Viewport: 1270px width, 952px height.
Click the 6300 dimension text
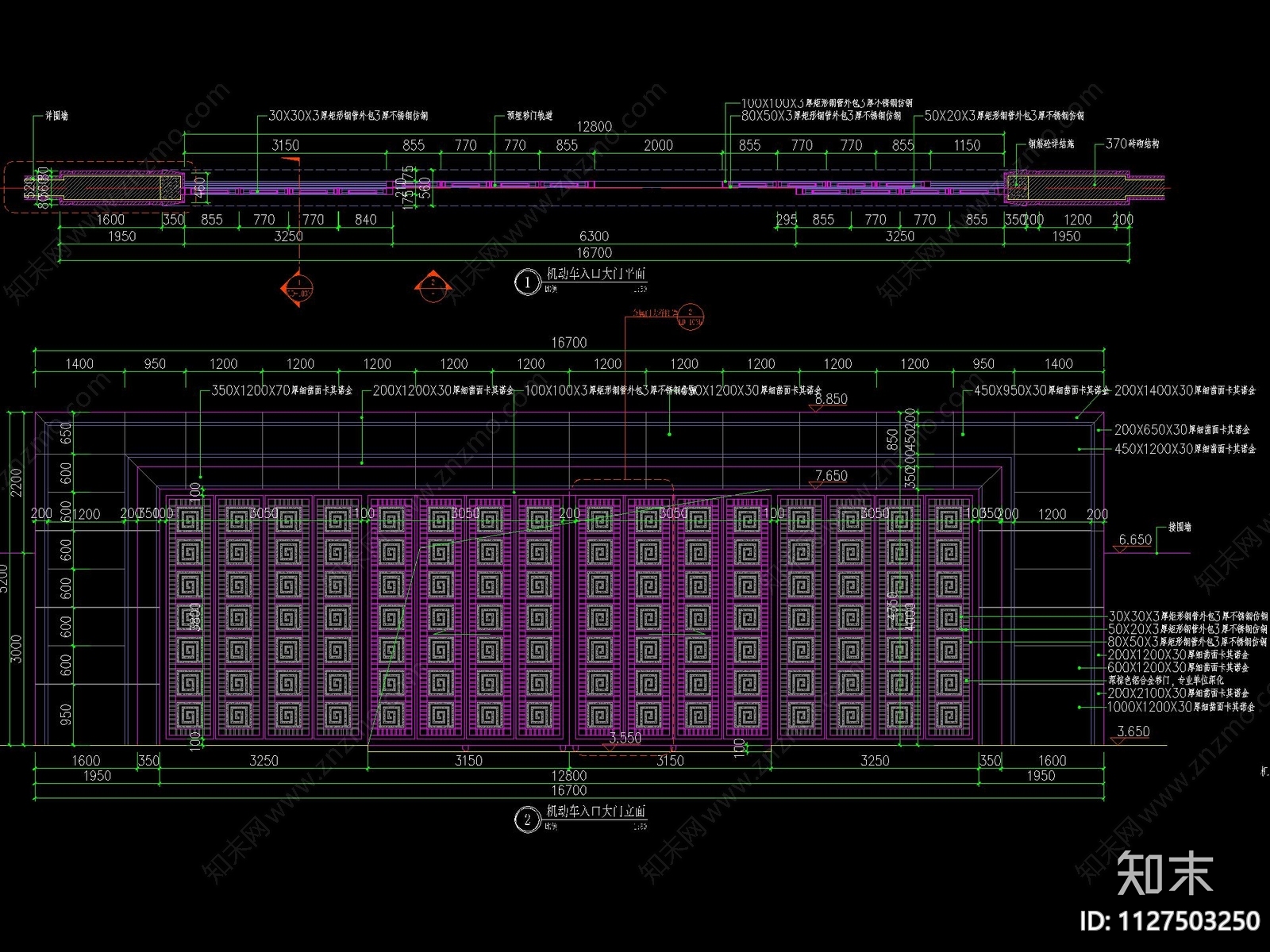pos(594,236)
